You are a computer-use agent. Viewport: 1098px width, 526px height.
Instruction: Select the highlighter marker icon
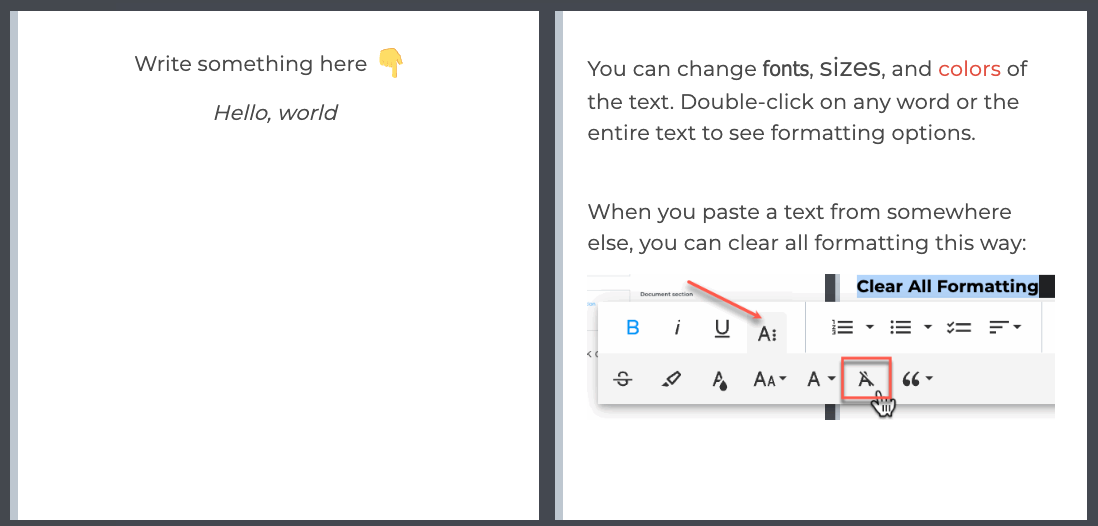tap(671, 380)
